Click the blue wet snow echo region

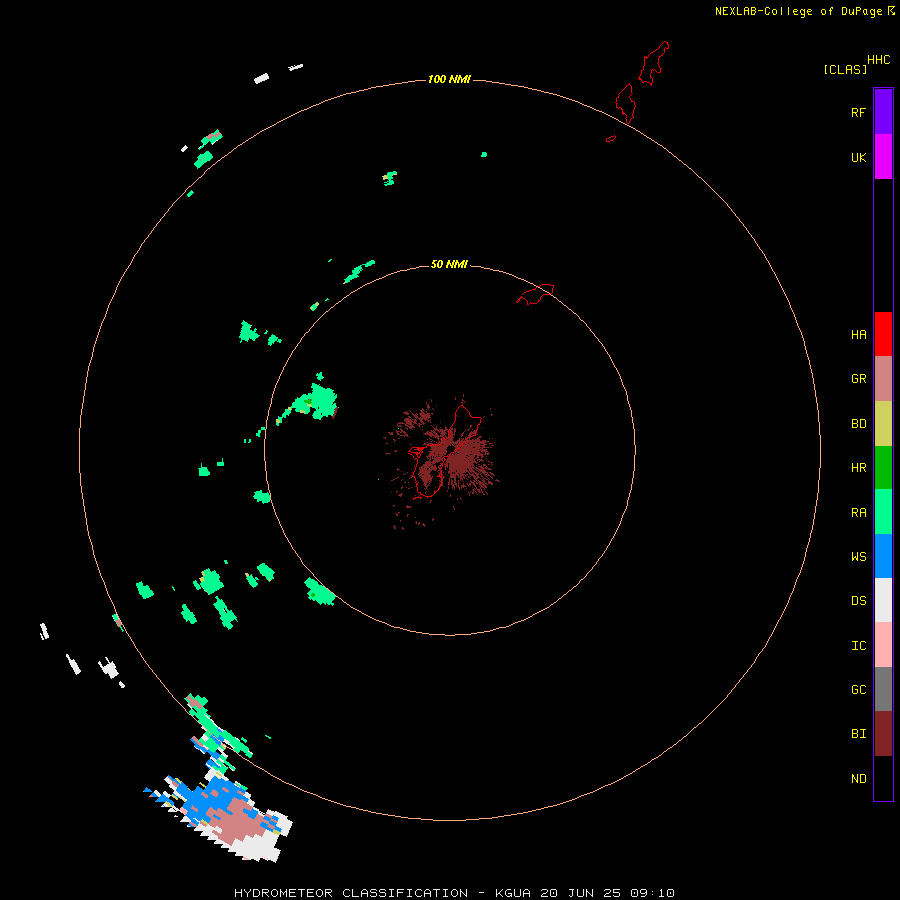(x=210, y=798)
